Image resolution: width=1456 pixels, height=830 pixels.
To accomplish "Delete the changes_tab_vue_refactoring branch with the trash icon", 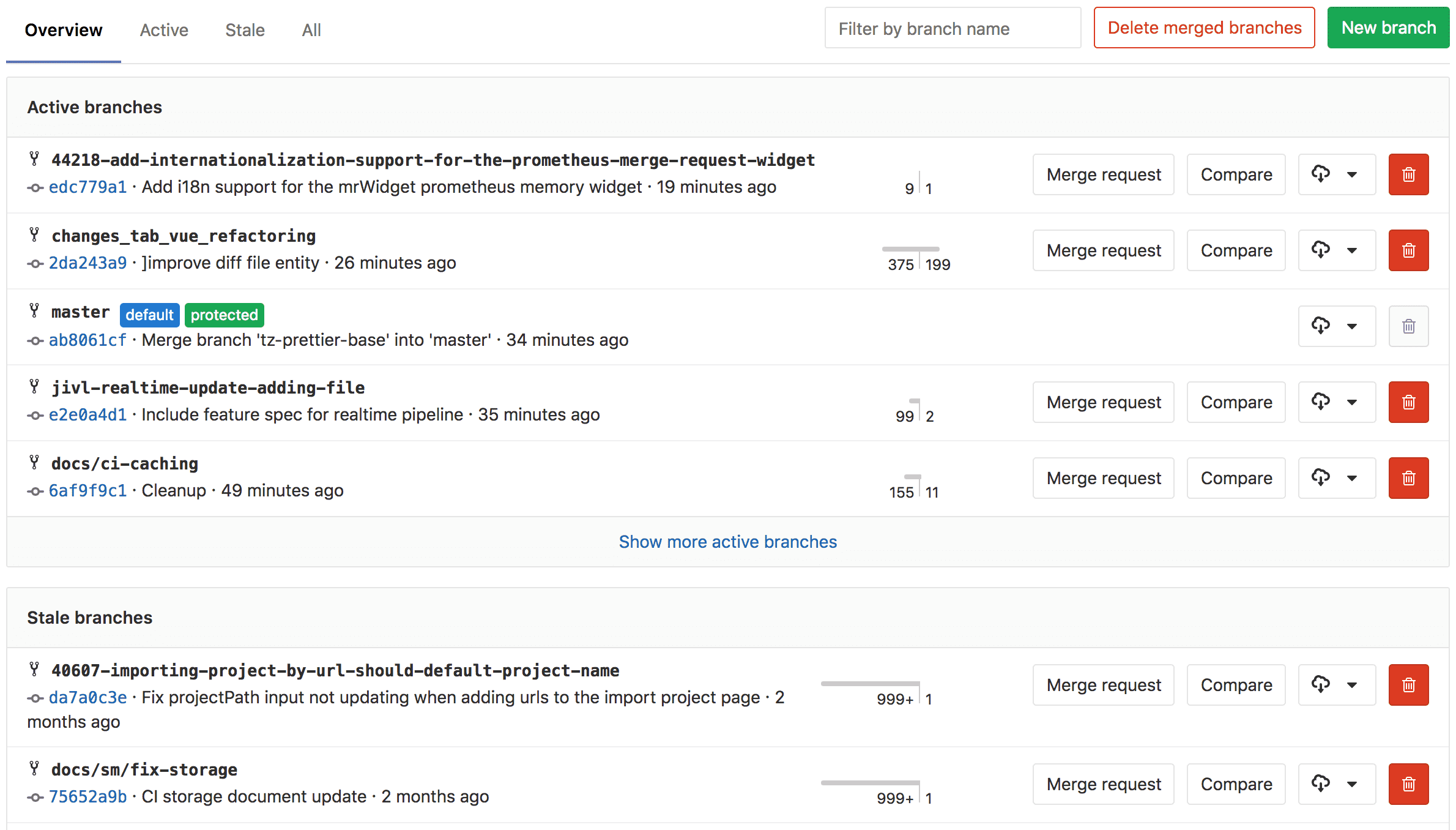I will [1408, 250].
